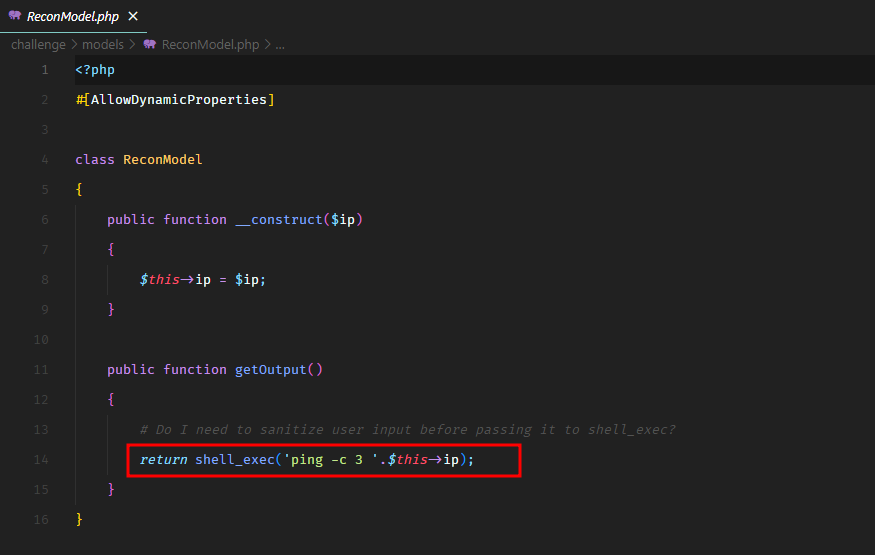Viewport: 875px width, 555px height.
Task: Click the PHP file icon in the breadcrumb
Action: 150,45
